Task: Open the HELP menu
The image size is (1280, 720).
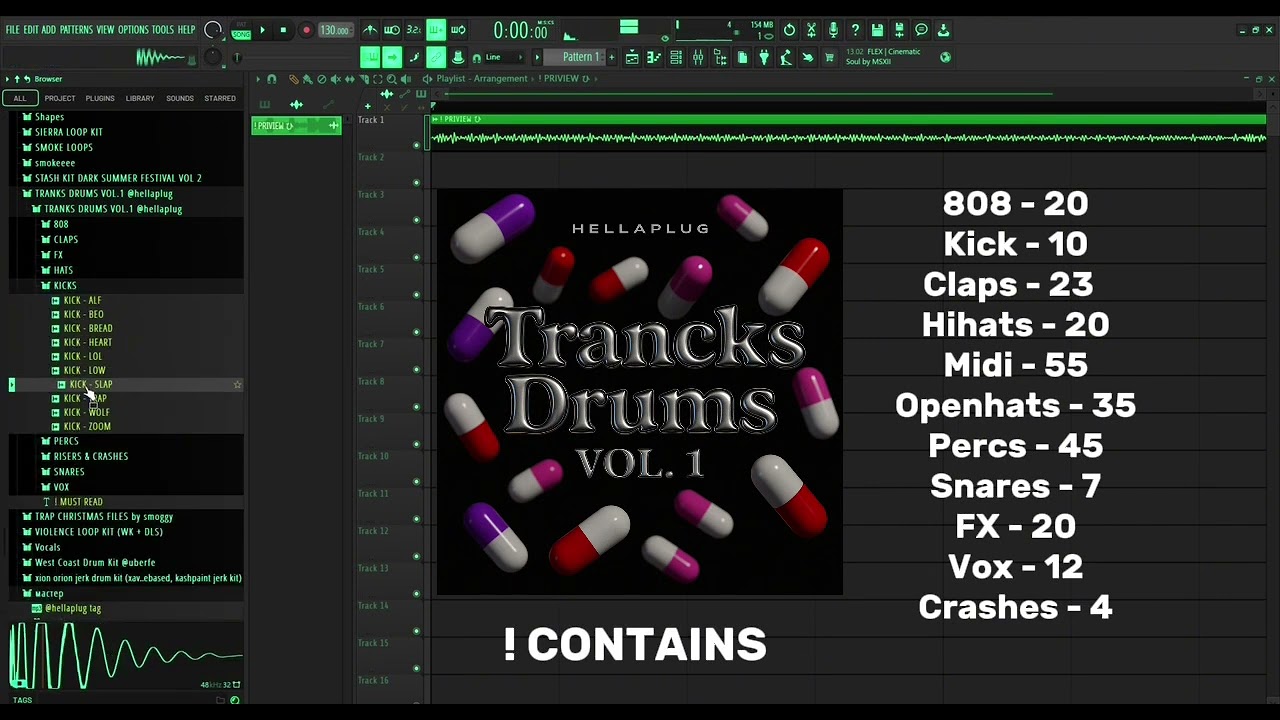Action: [x=186, y=30]
